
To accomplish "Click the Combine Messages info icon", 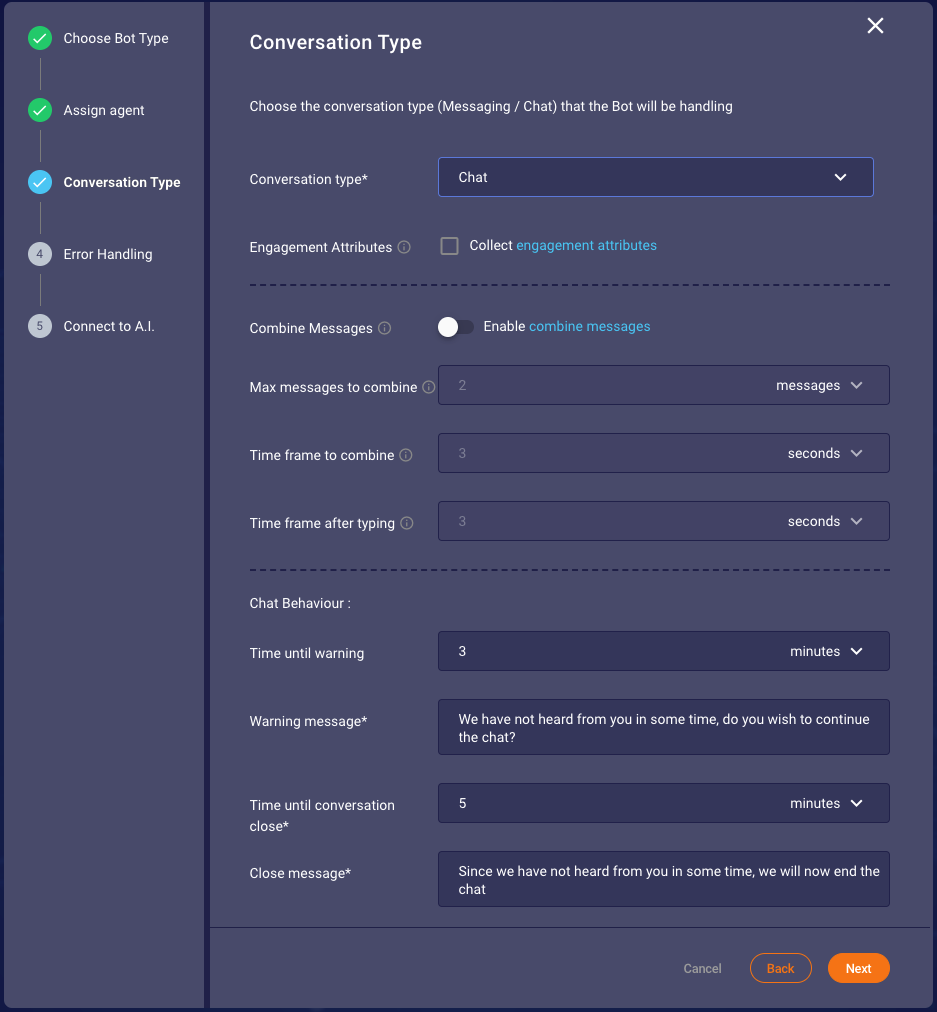I will 385,328.
